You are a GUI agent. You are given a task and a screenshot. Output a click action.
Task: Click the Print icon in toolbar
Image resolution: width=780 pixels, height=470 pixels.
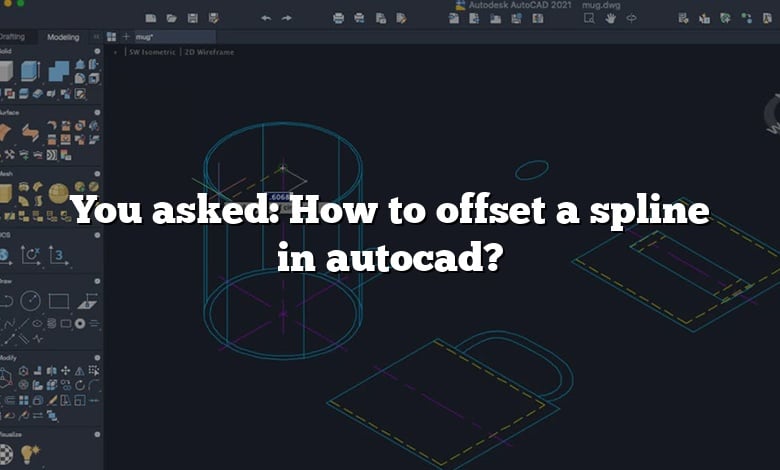point(338,18)
